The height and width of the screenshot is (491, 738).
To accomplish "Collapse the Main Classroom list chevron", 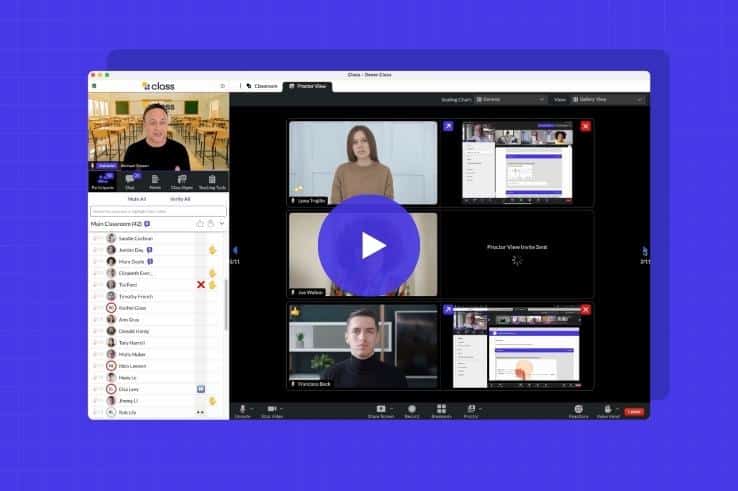I will coord(221,223).
